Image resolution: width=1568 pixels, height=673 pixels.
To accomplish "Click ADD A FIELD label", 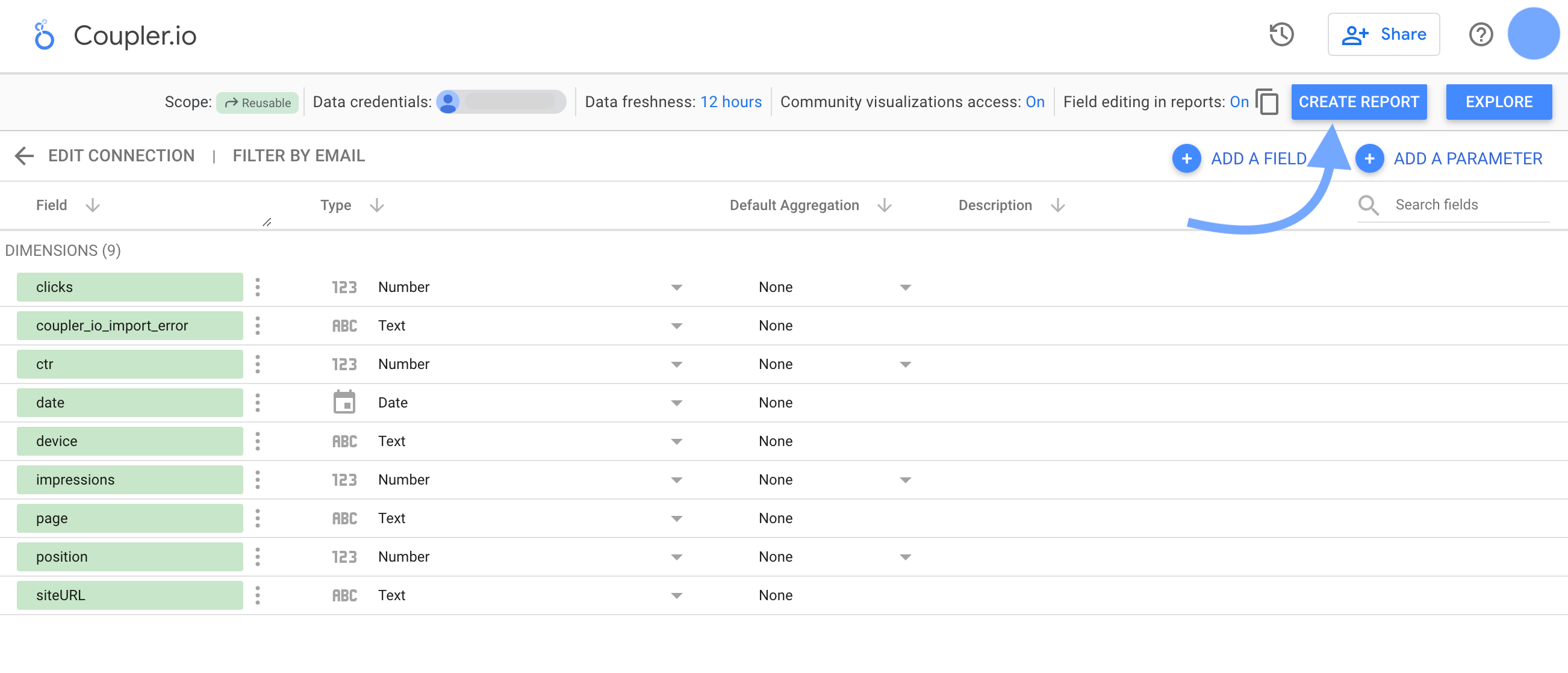I will pyautogui.click(x=1258, y=159).
